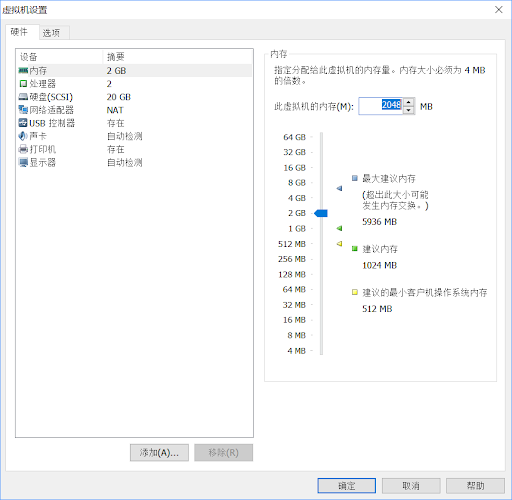Select the 显示器 device row
Viewport: 512px width, 500px height.
click(x=135, y=162)
